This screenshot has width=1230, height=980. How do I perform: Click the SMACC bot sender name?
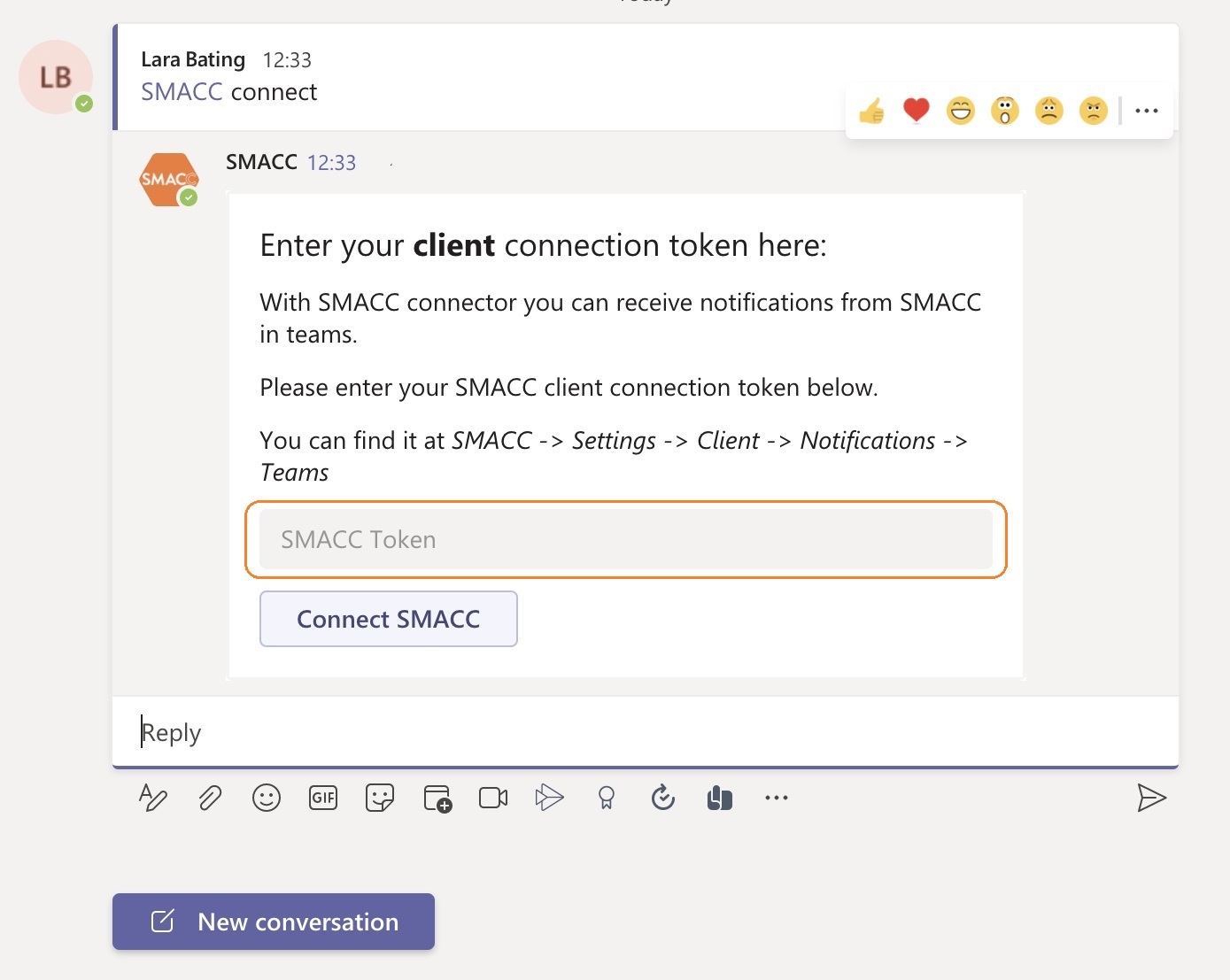(261, 162)
